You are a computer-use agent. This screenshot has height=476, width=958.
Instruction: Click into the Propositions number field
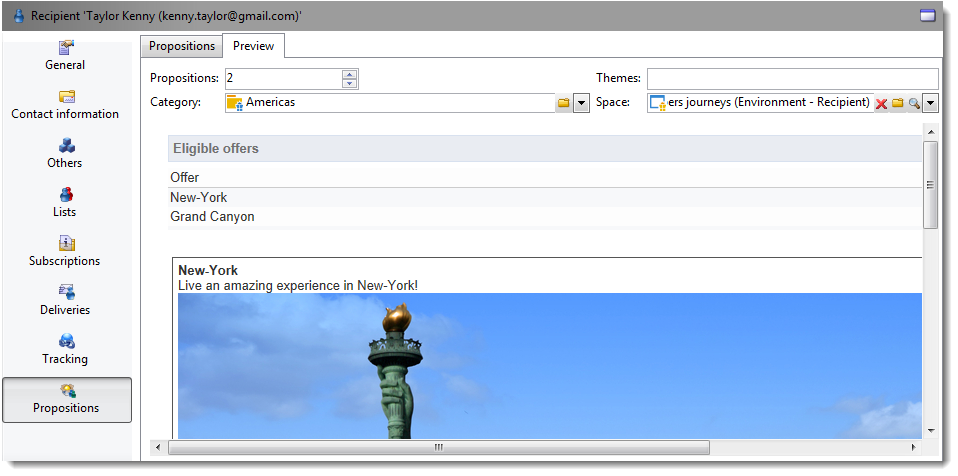click(x=284, y=79)
